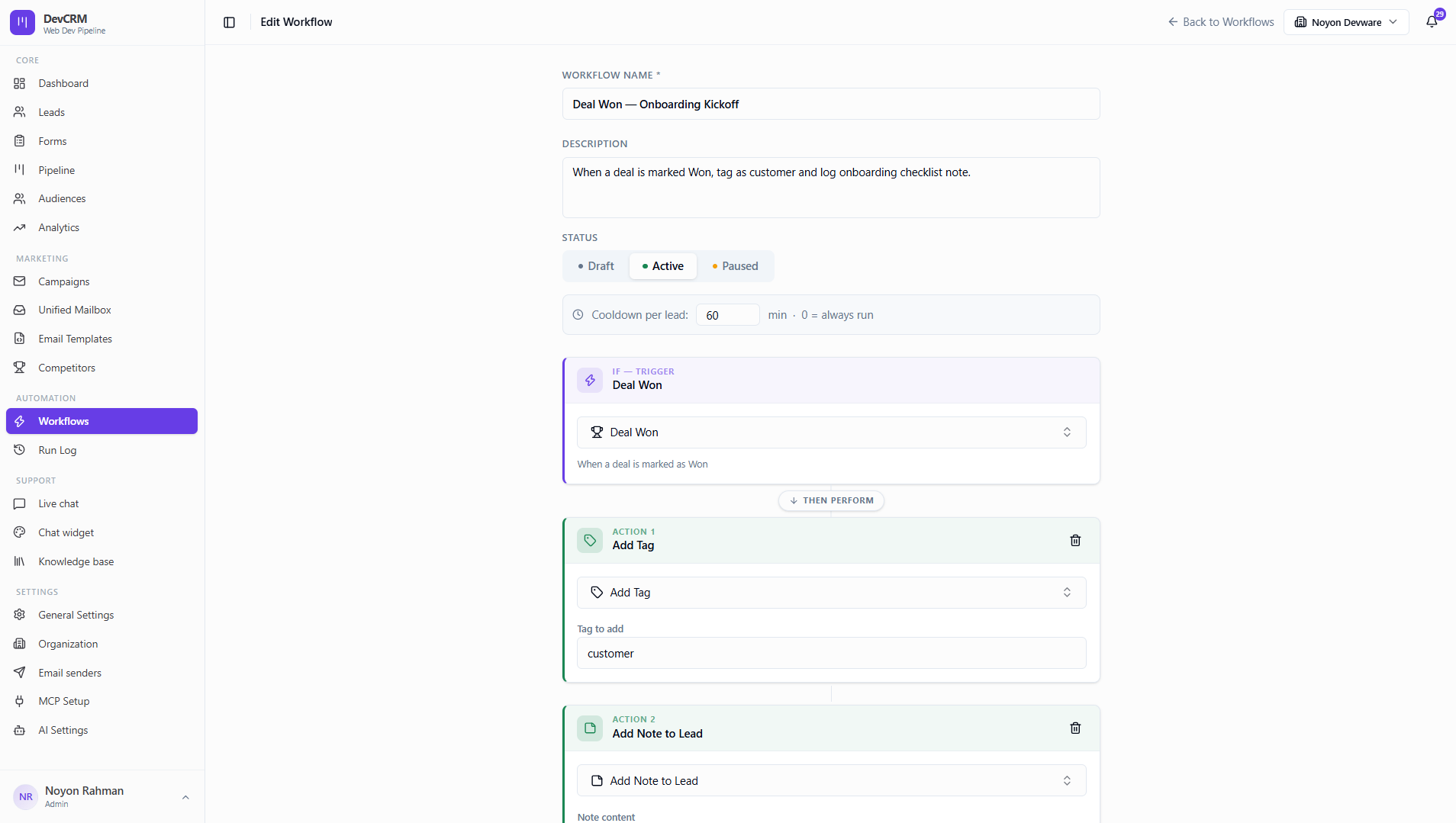Open Analytics in sidebar
1456x823 pixels.
(x=101, y=227)
